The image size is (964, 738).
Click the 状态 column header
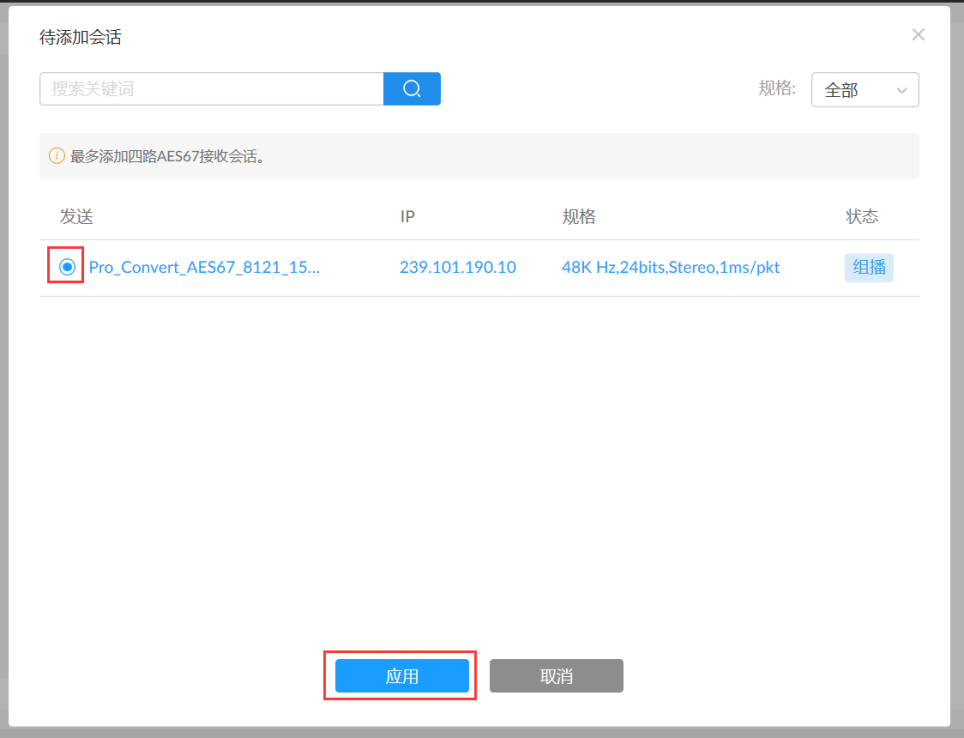click(x=862, y=217)
